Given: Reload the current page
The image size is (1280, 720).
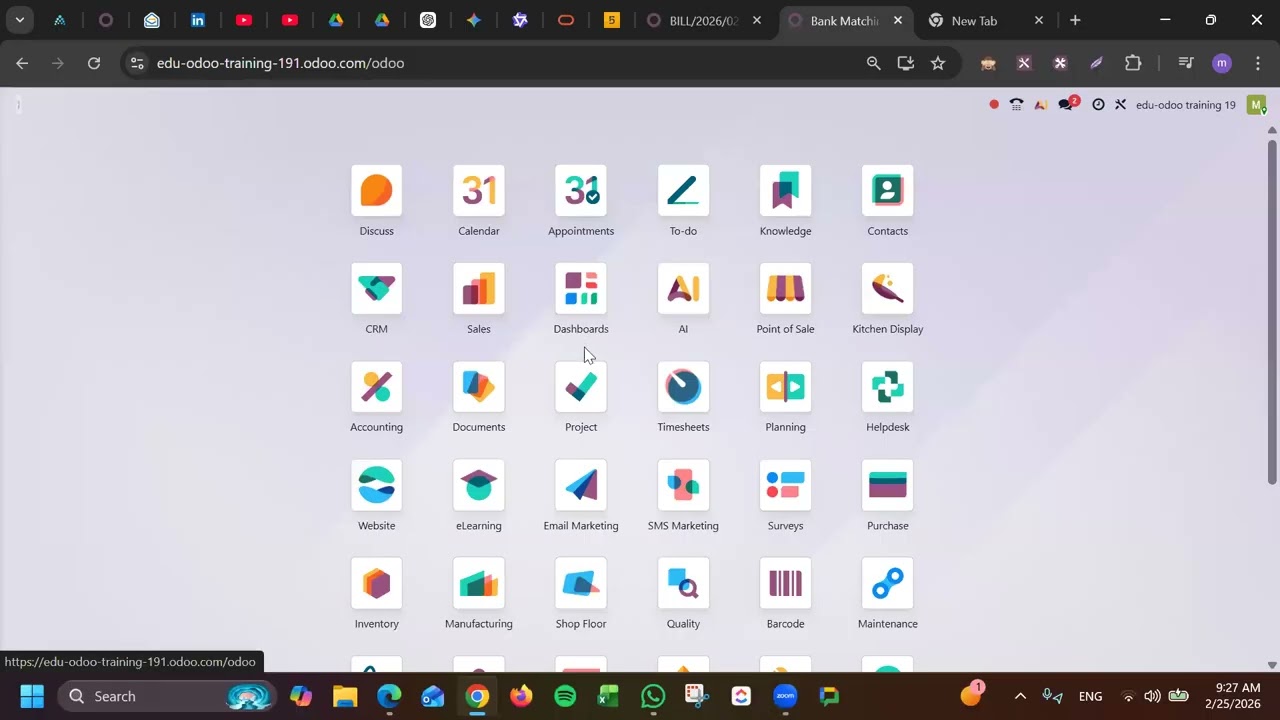Looking at the screenshot, I should point(94,63).
